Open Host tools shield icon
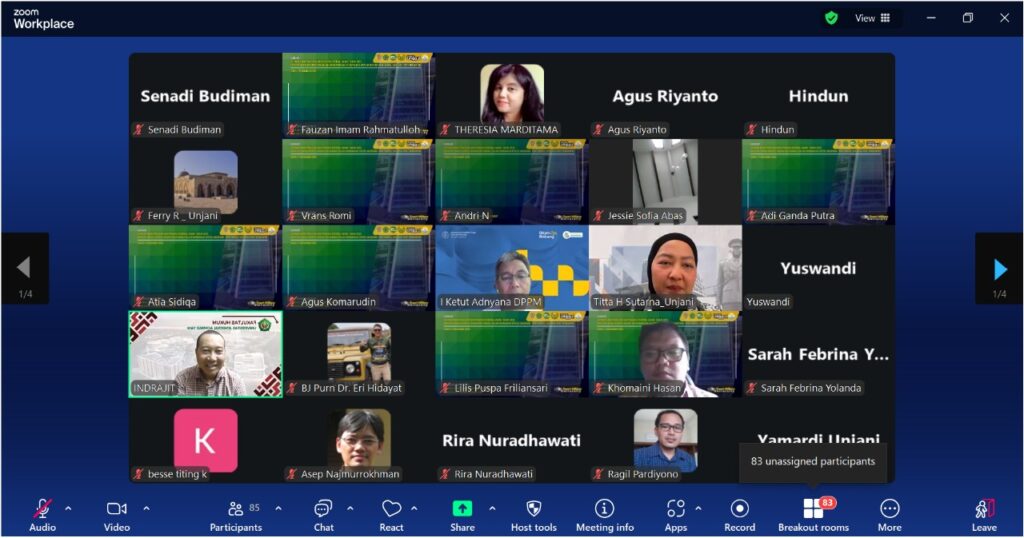Viewport: 1024px width, 538px height. [533, 514]
